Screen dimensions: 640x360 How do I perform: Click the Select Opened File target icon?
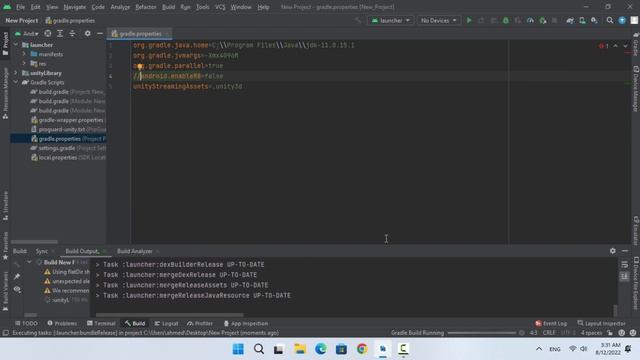[x=48, y=33]
